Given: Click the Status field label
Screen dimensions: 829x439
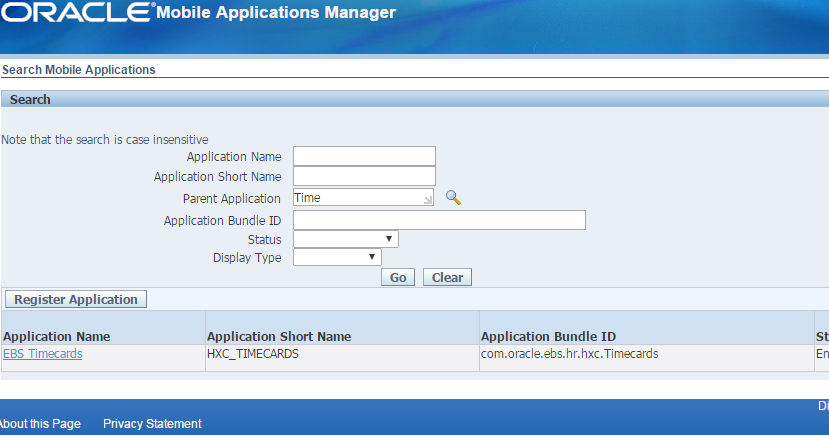Looking at the screenshot, I should [x=264, y=240].
